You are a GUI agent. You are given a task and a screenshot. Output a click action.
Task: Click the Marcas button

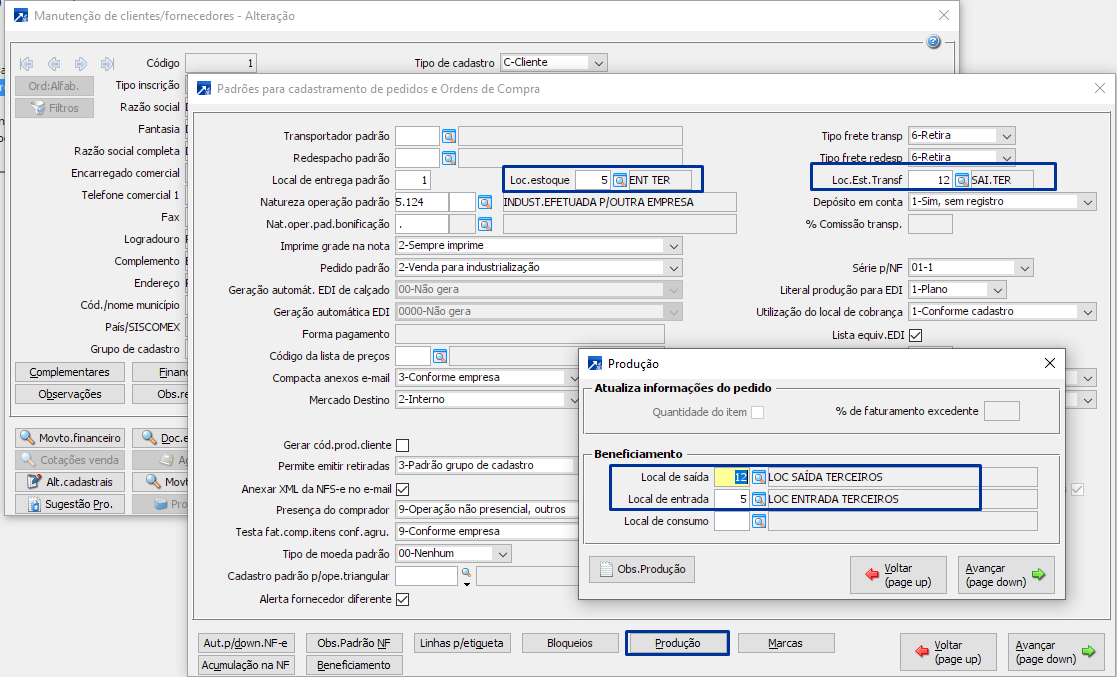(786, 643)
